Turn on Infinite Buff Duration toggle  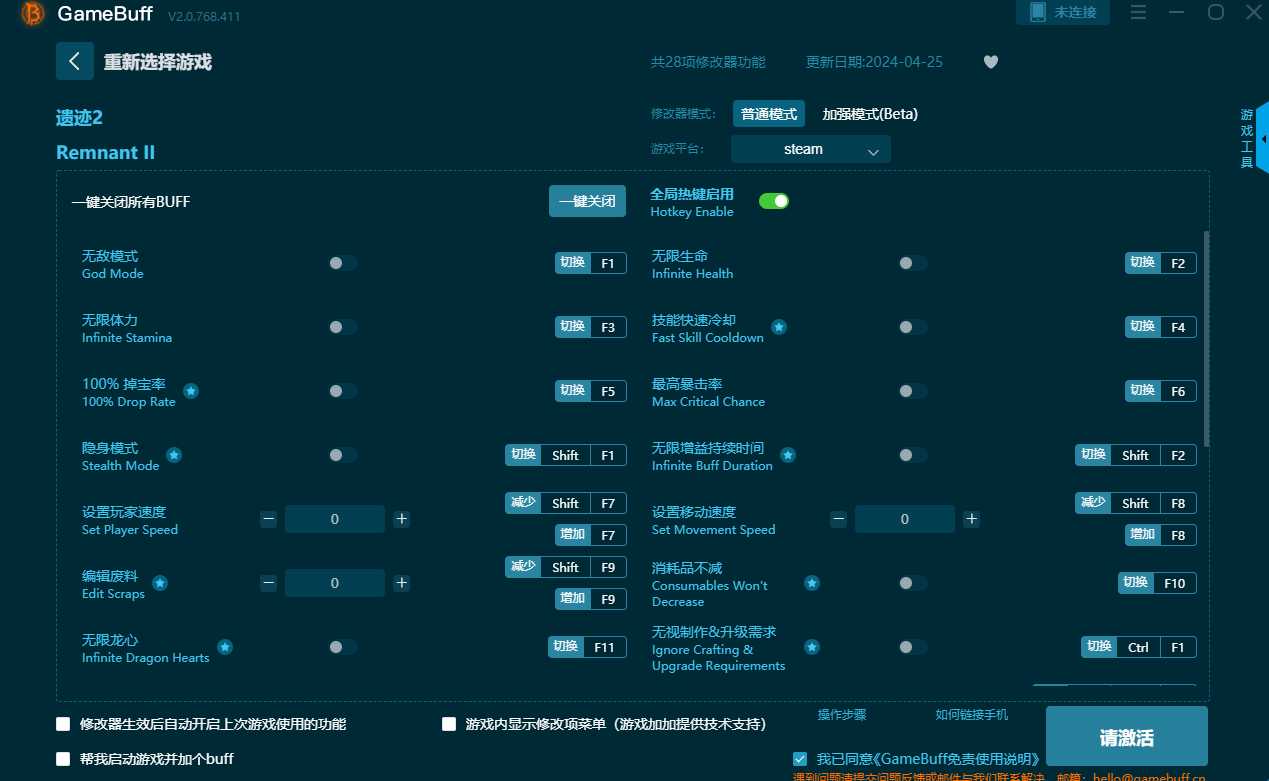coord(913,455)
